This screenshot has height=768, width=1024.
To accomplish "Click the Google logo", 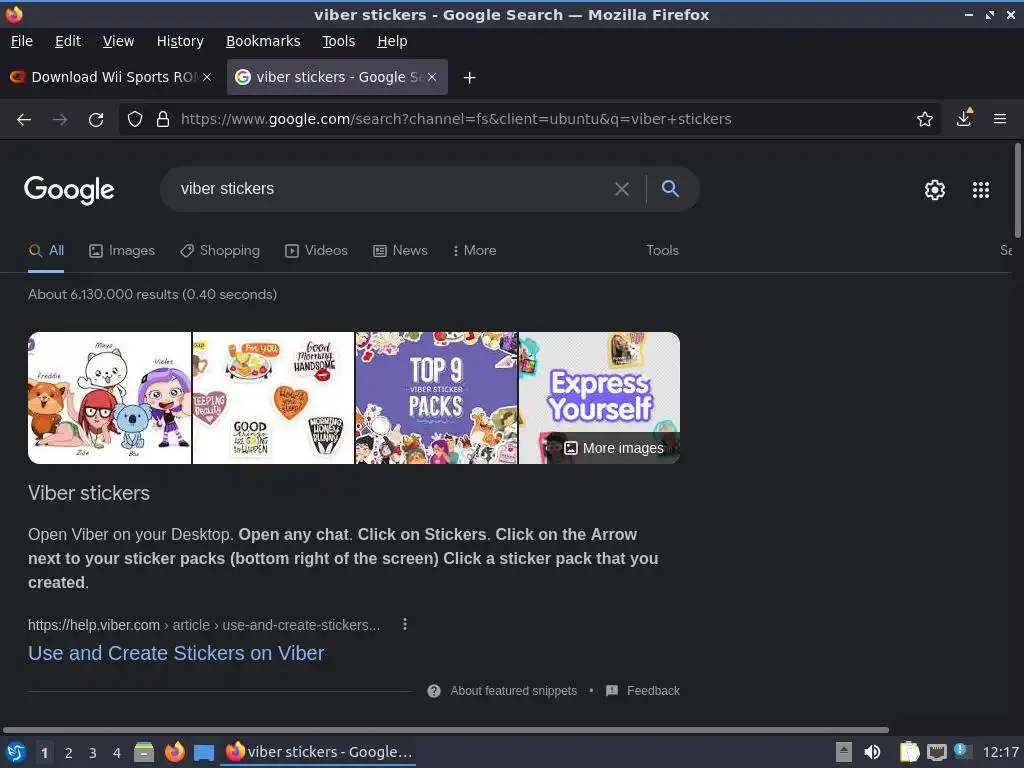I will (x=69, y=190).
